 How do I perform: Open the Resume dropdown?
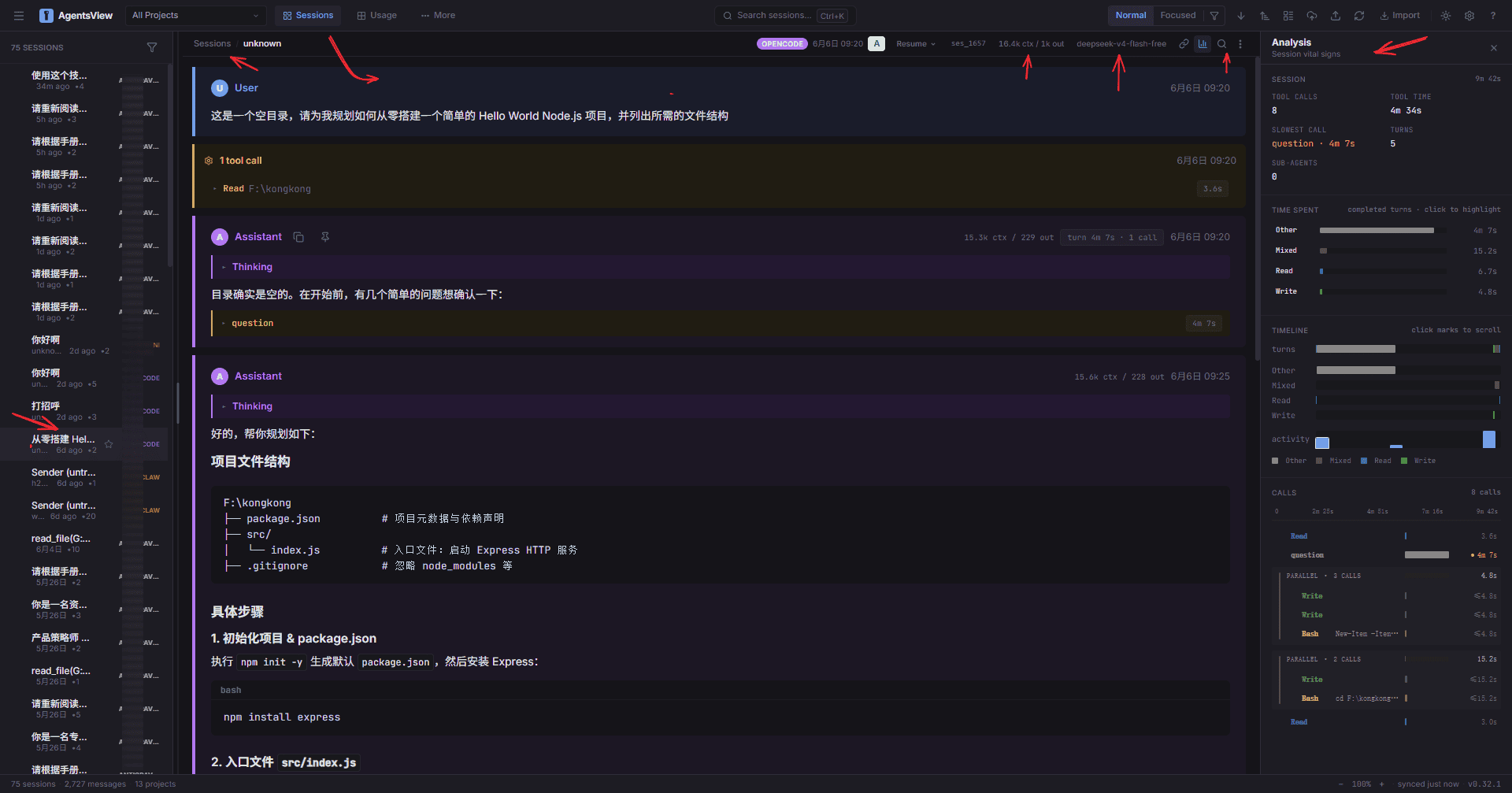click(x=916, y=44)
